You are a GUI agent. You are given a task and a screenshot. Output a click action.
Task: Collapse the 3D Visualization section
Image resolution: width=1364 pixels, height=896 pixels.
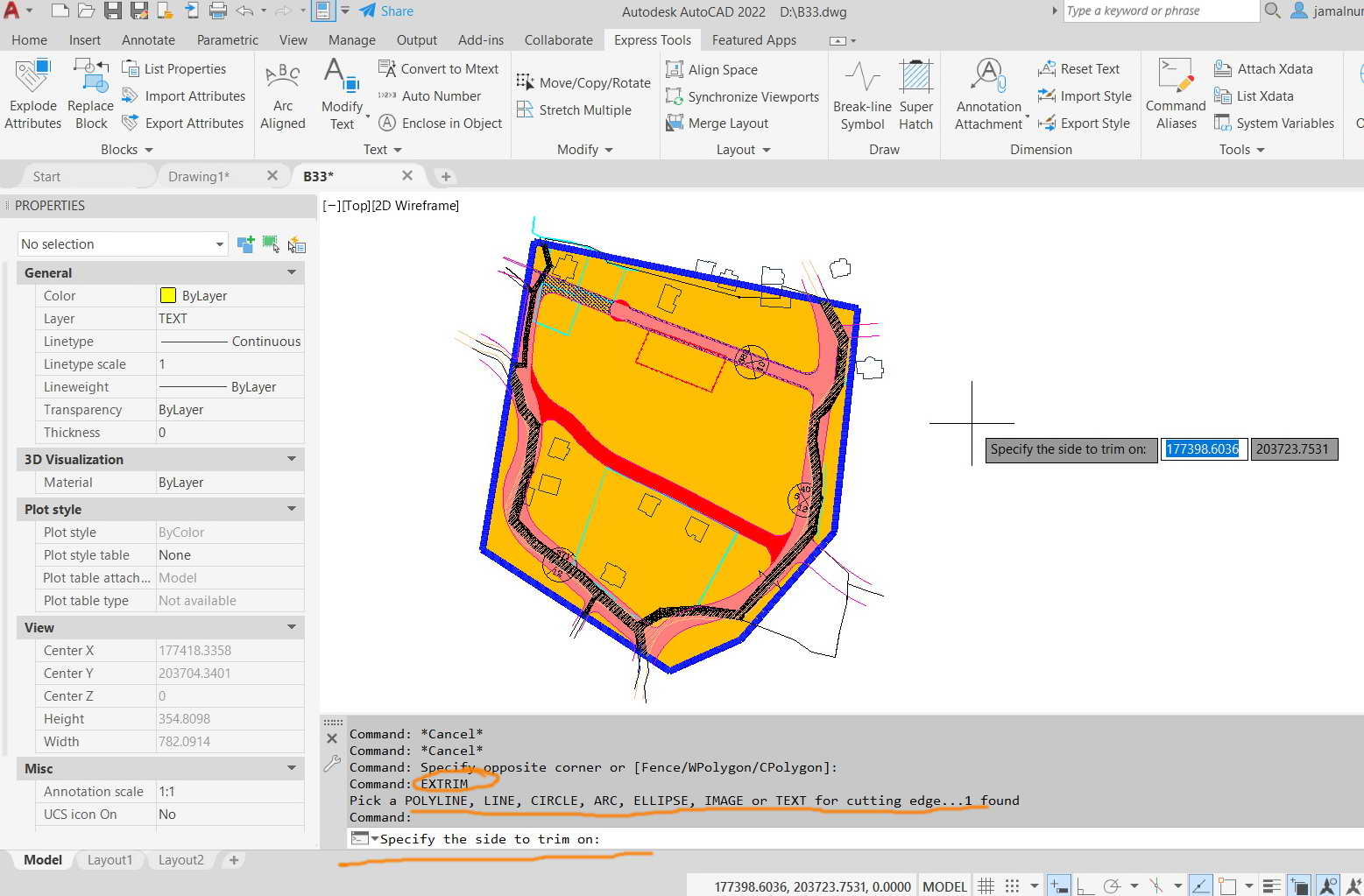291,459
